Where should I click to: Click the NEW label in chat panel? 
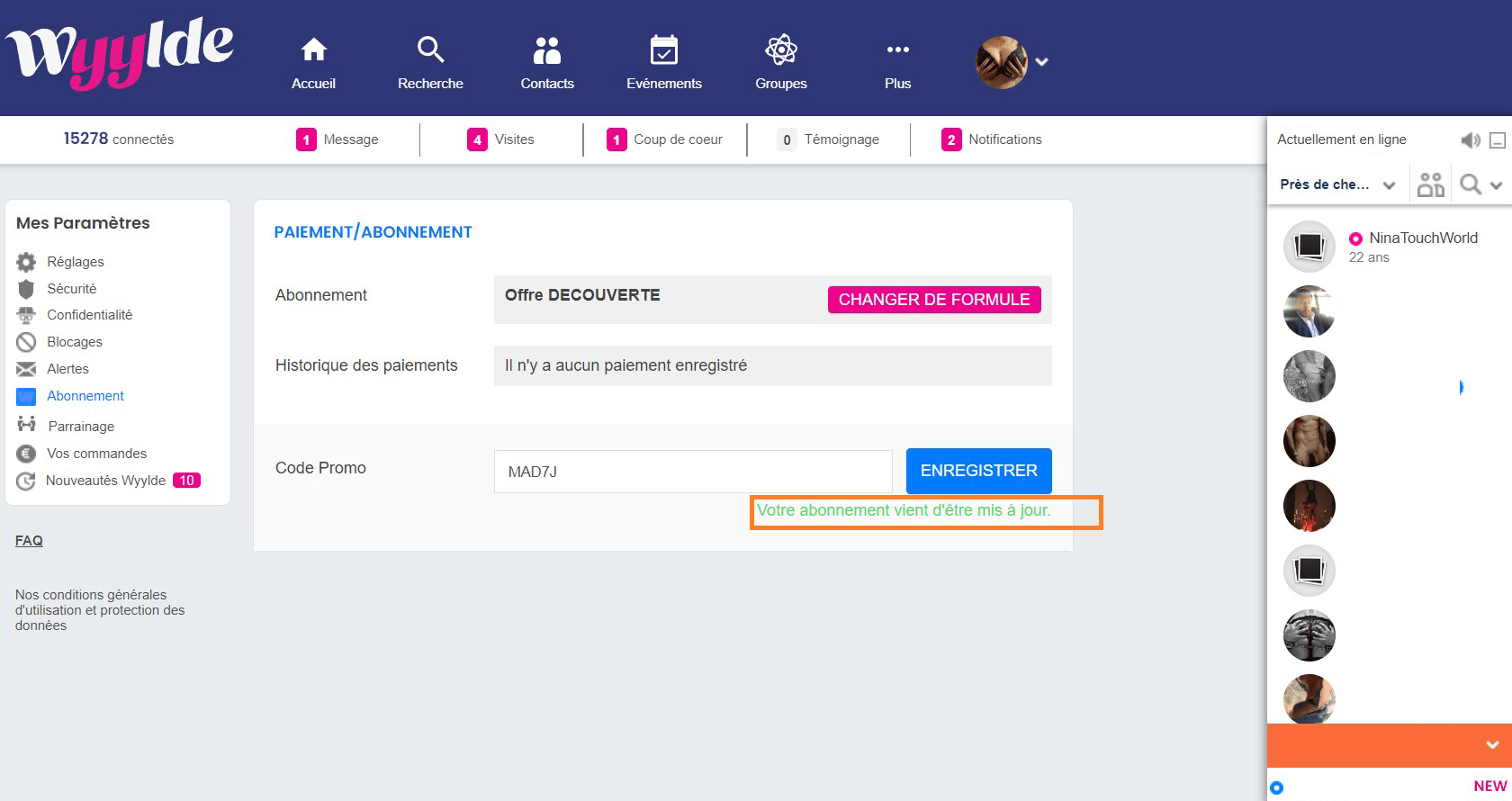pos(1490,786)
